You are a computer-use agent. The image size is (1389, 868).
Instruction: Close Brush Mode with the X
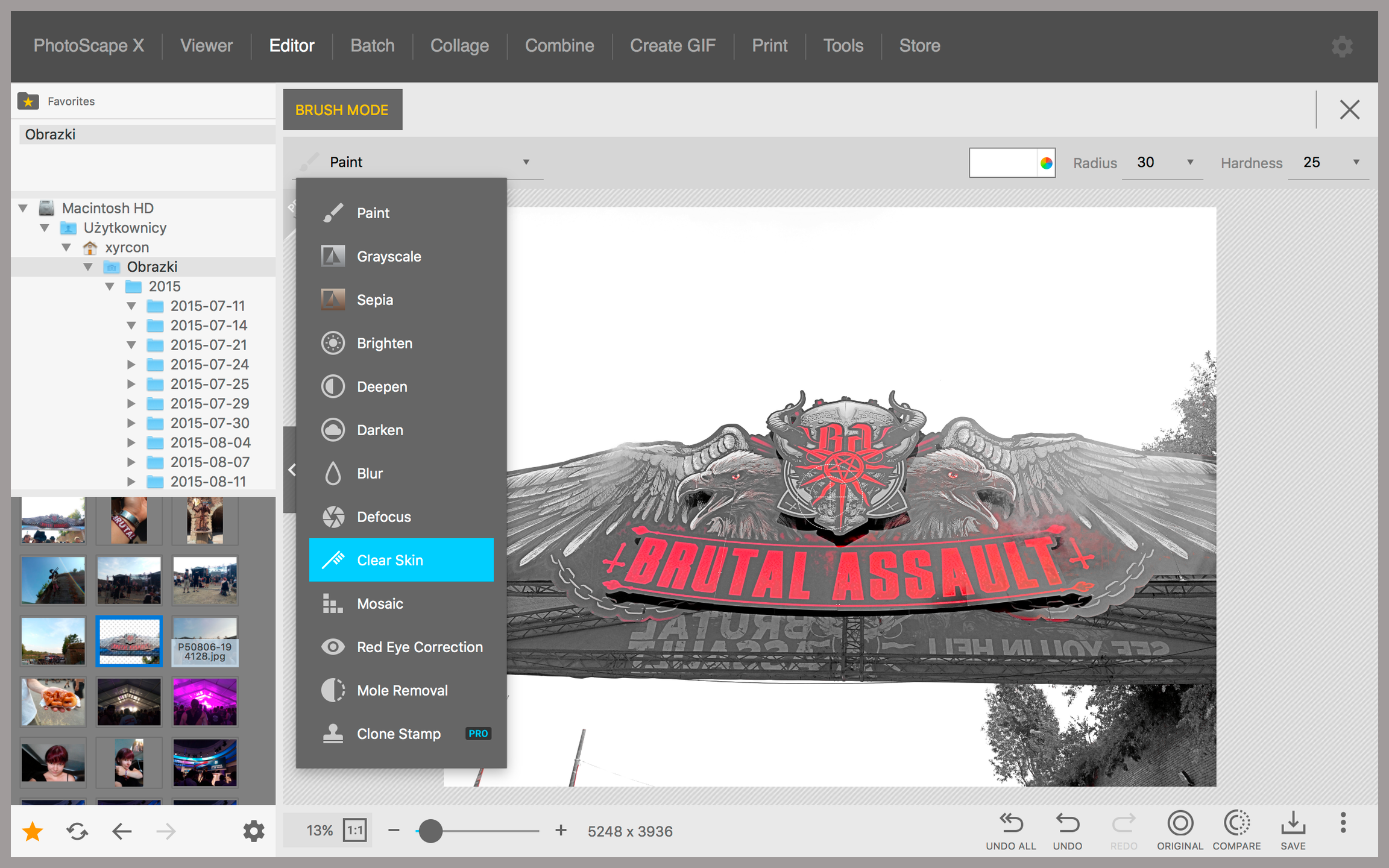coord(1349,110)
